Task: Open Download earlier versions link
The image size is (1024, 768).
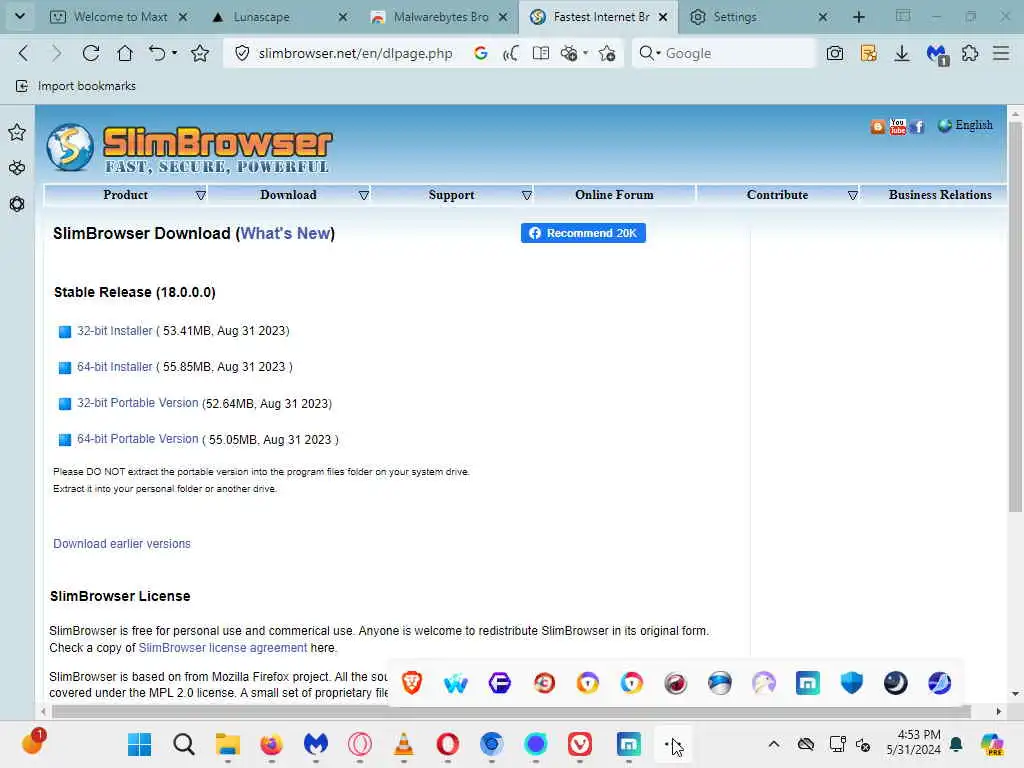Action: pyautogui.click(x=121, y=543)
